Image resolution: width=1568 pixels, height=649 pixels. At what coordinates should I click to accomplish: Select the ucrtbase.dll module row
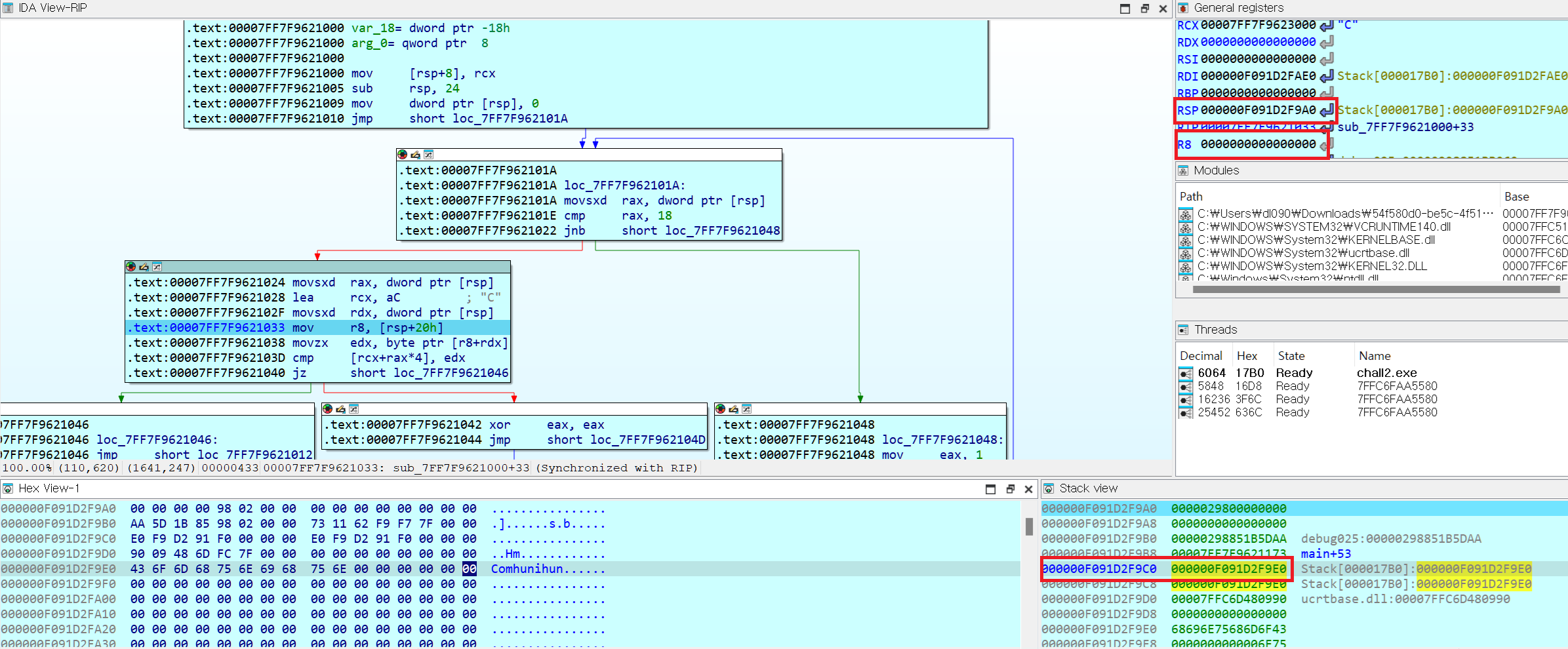click(1373, 253)
